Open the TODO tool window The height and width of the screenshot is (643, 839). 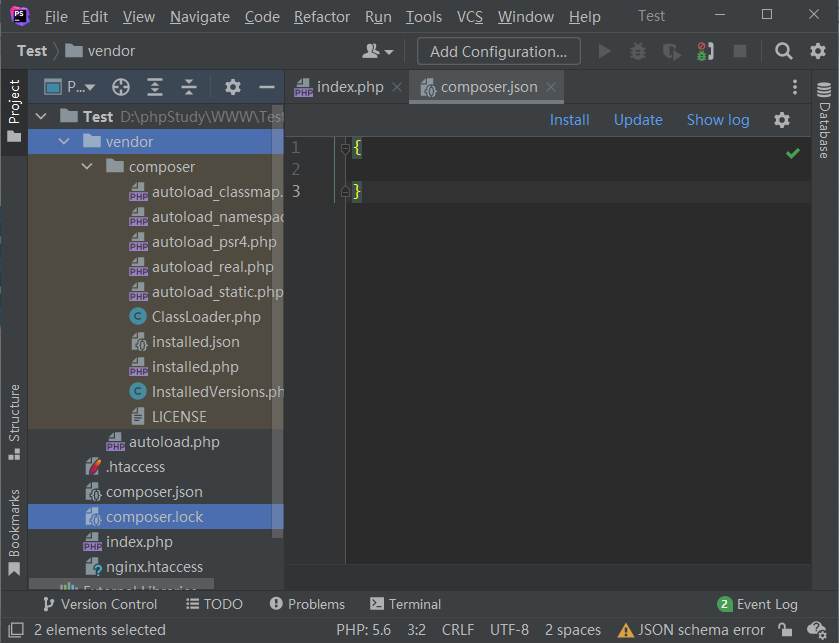tap(214, 604)
